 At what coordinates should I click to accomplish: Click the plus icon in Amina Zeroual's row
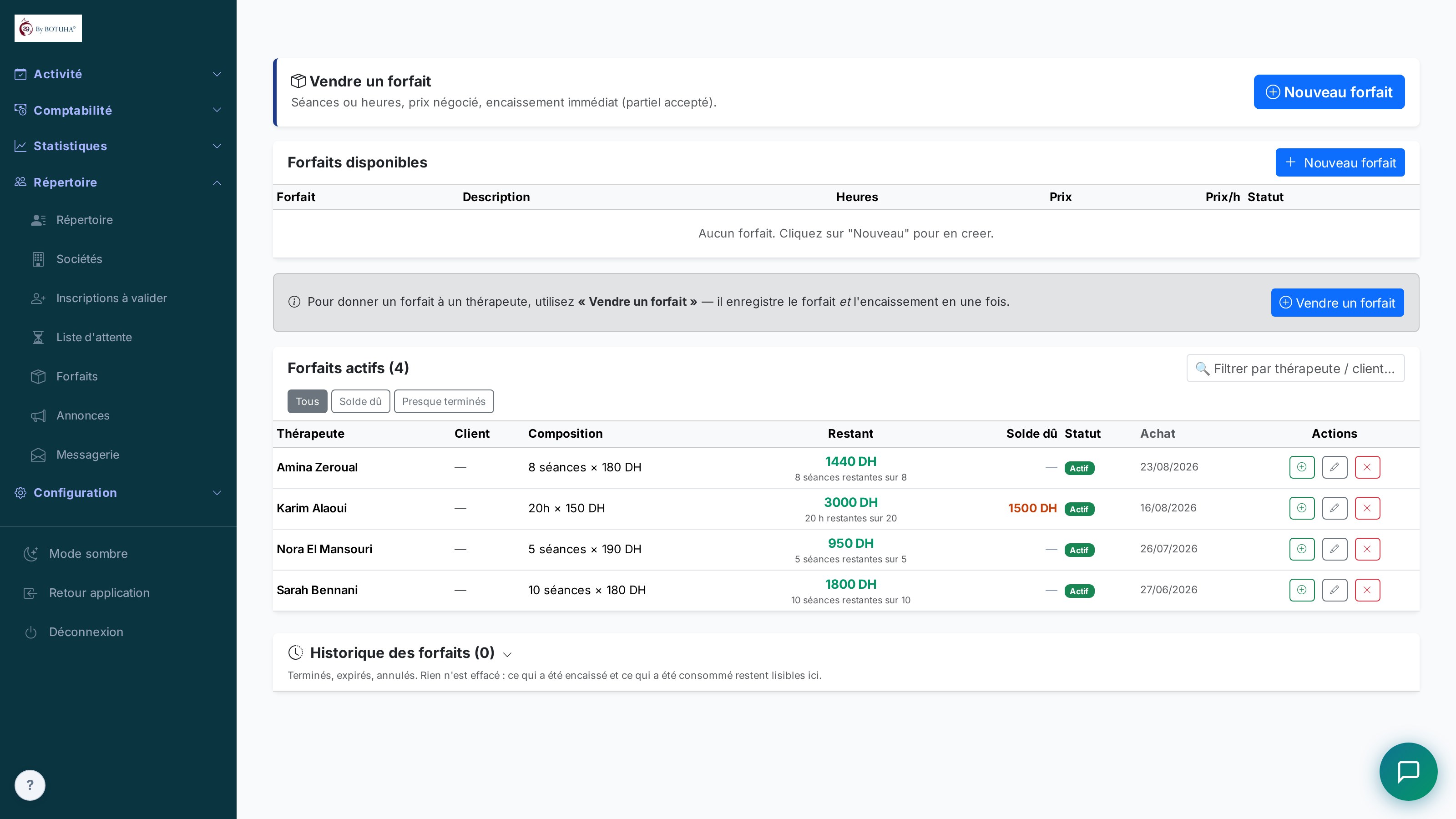click(1302, 467)
